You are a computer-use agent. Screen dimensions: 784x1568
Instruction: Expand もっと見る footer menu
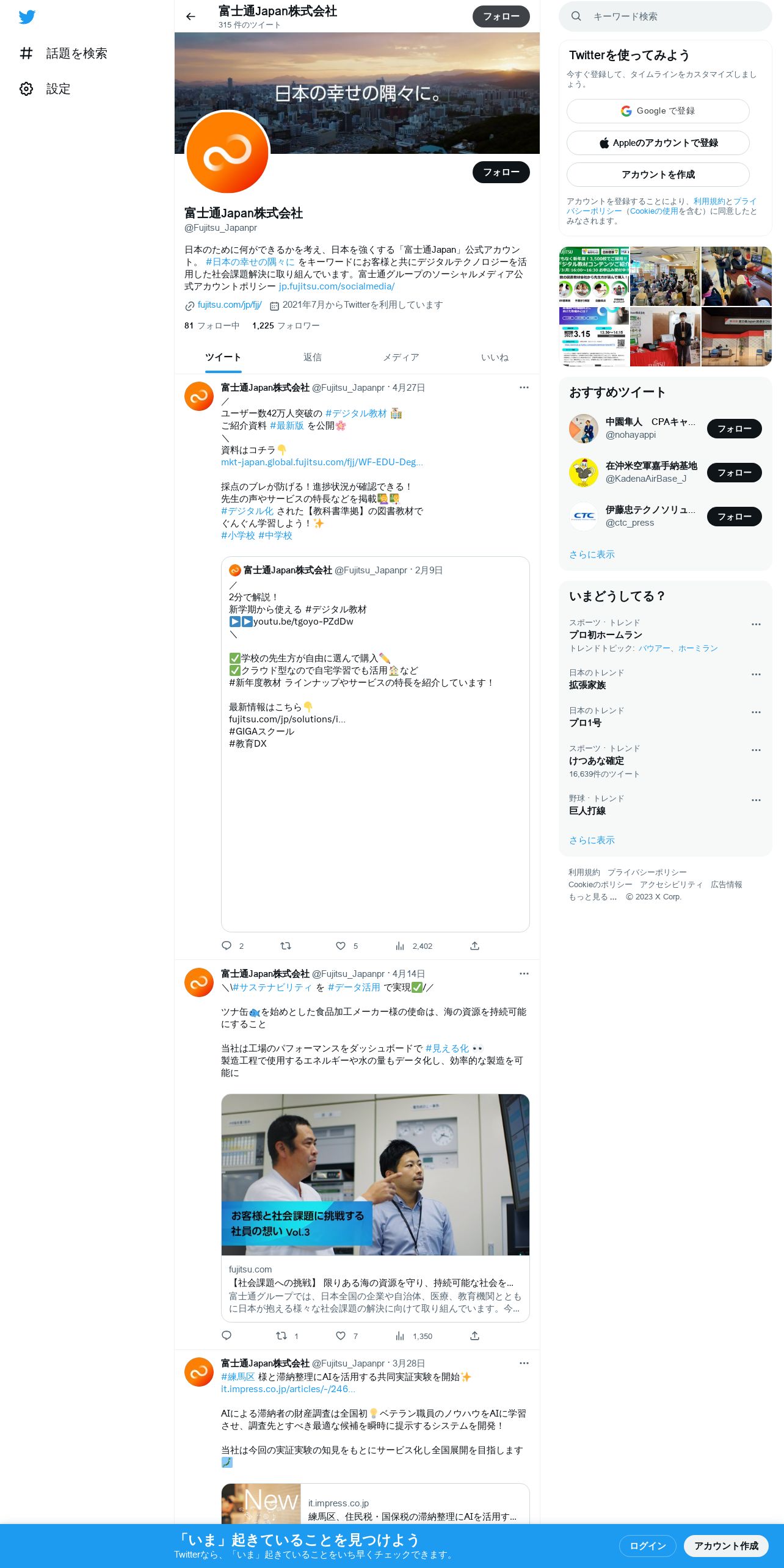point(592,897)
